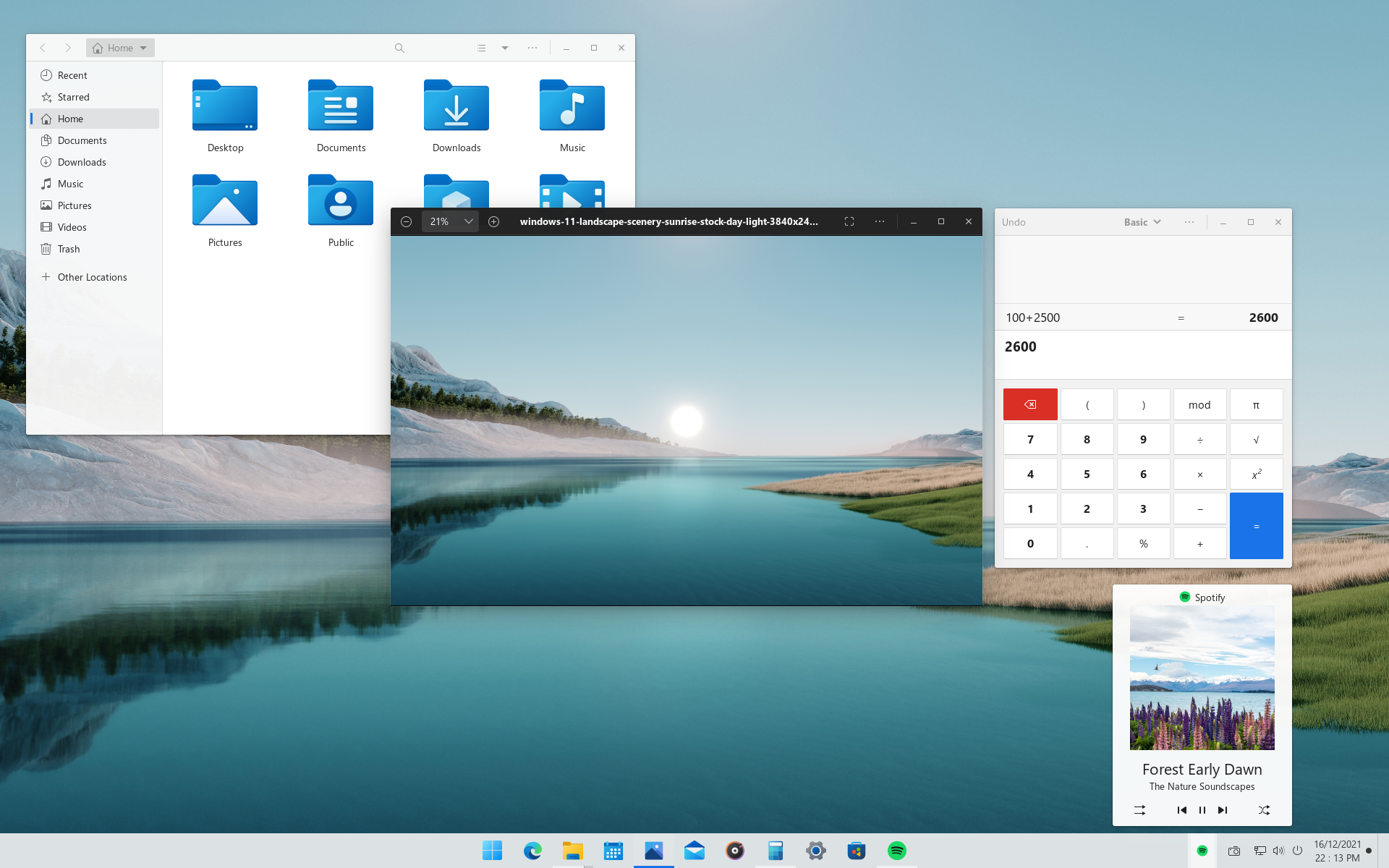Click the pi button in calculator
Image resolution: width=1389 pixels, height=868 pixels.
click(1256, 404)
